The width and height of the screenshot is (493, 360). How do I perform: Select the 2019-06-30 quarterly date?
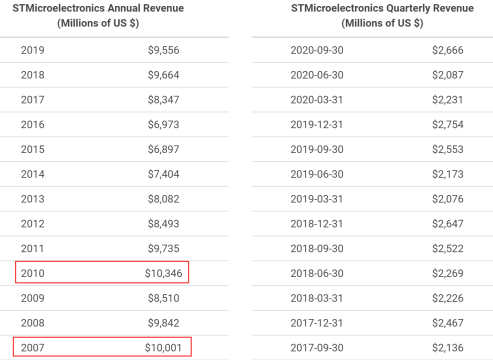[317, 174]
